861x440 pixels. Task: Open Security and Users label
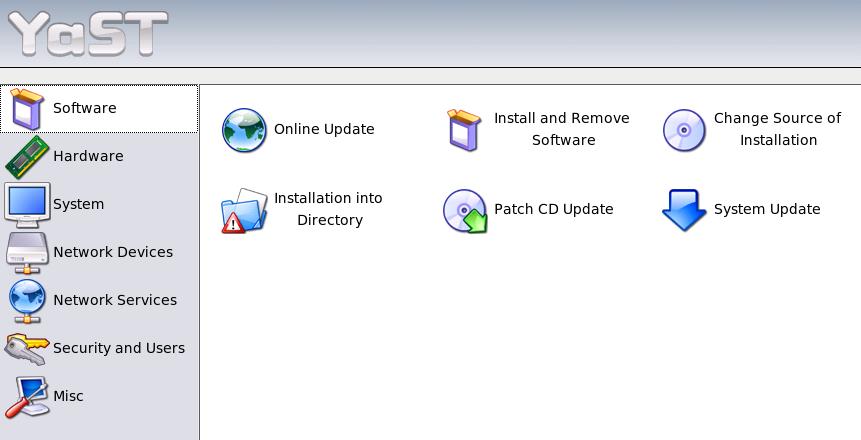tap(119, 348)
